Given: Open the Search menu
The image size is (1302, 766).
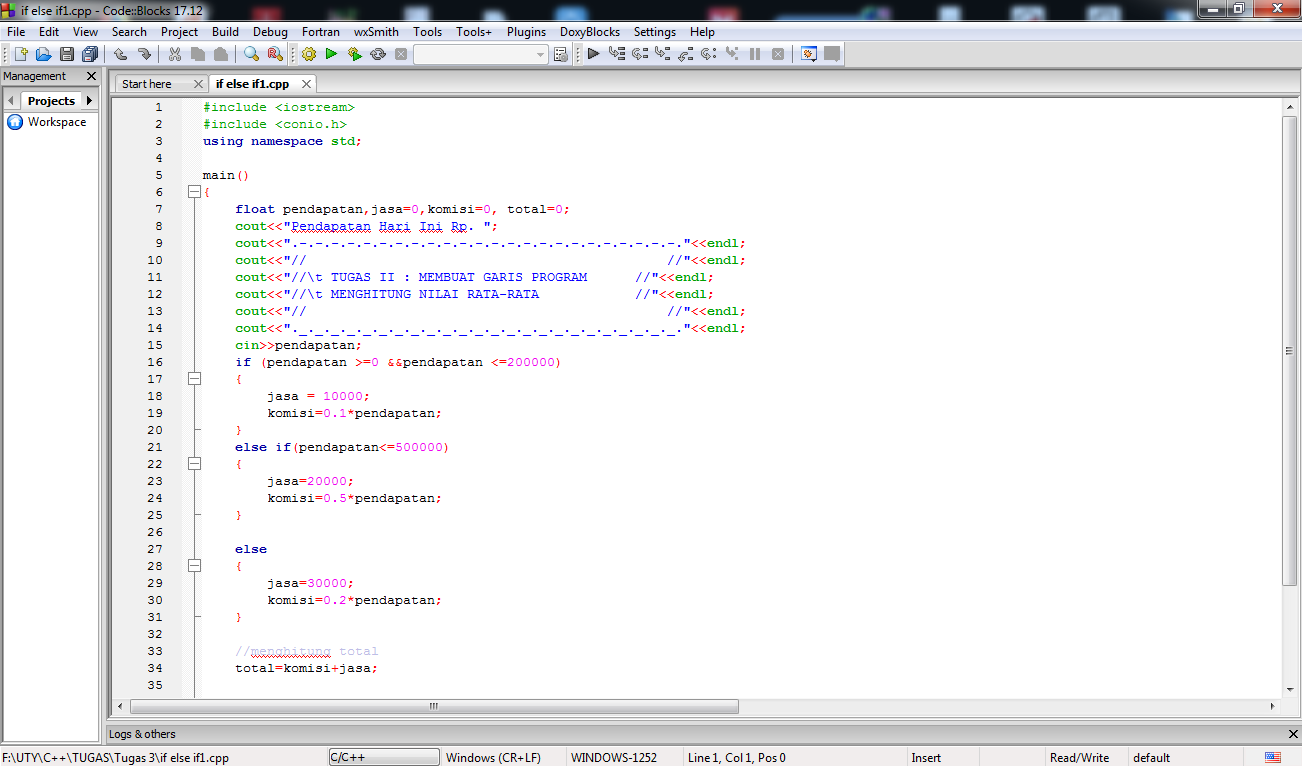Looking at the screenshot, I should (129, 32).
